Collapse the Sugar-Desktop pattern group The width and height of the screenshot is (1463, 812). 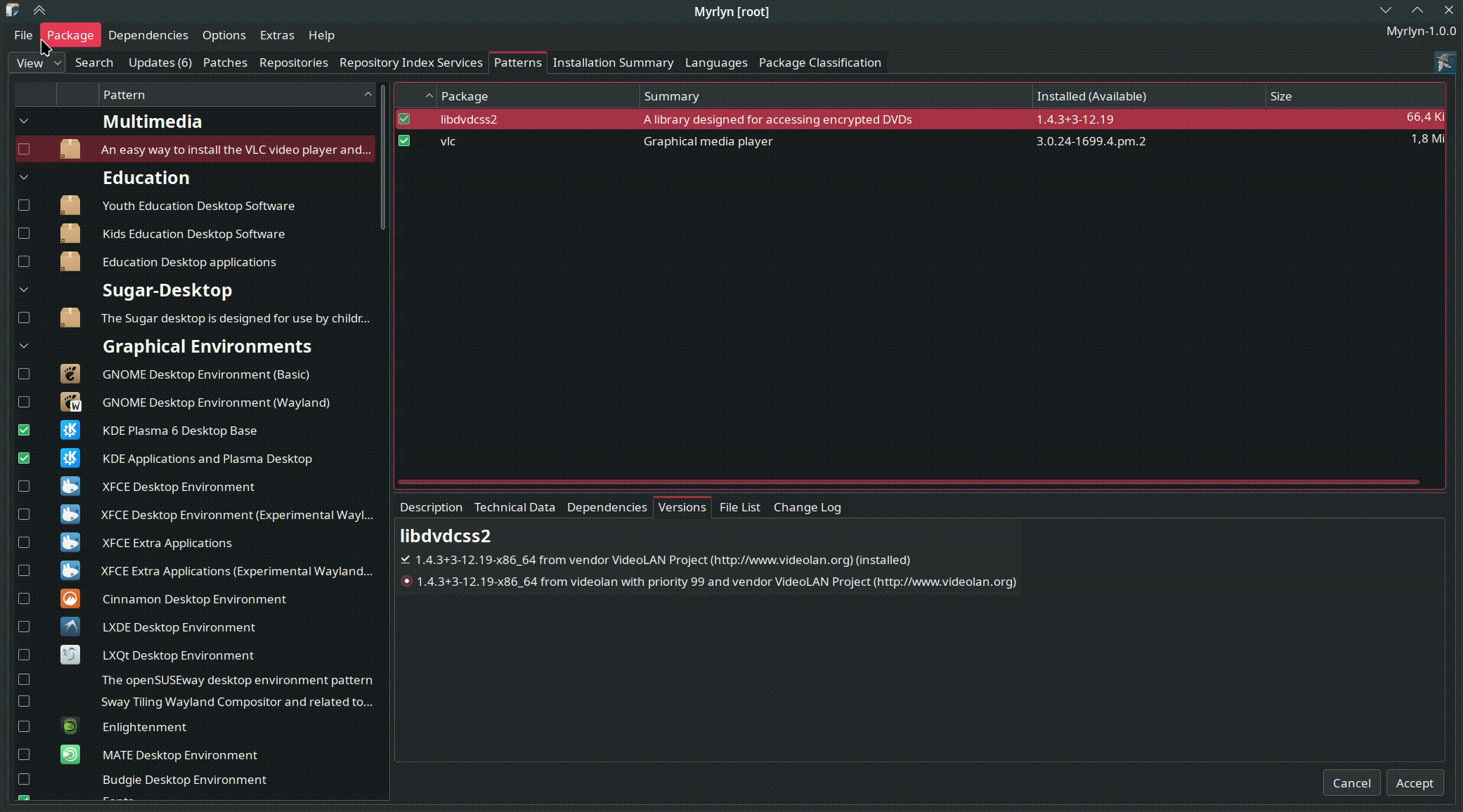tap(24, 289)
